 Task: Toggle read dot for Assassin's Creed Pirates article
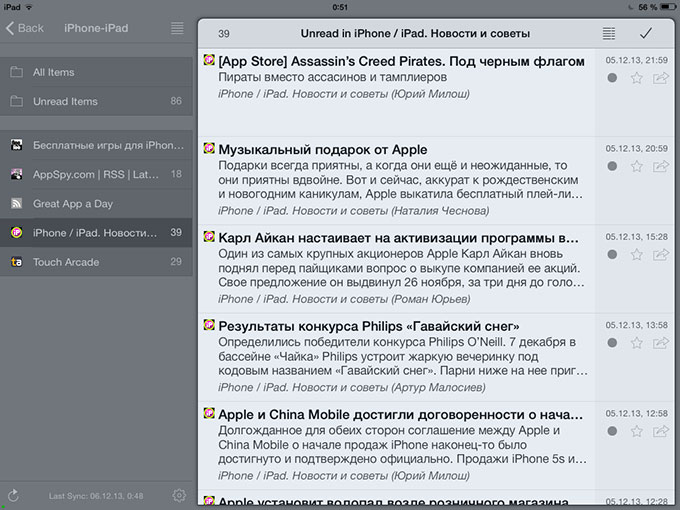tap(612, 78)
